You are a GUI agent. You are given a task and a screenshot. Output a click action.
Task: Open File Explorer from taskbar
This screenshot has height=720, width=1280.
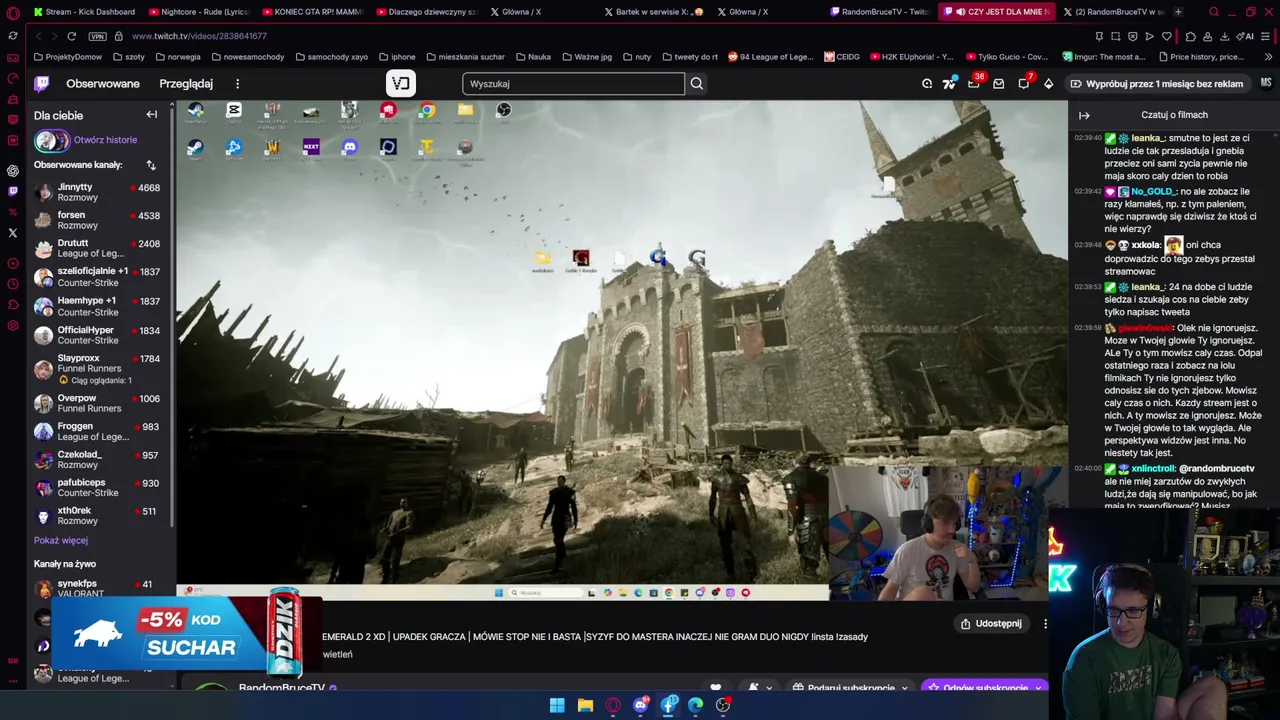[x=585, y=705]
